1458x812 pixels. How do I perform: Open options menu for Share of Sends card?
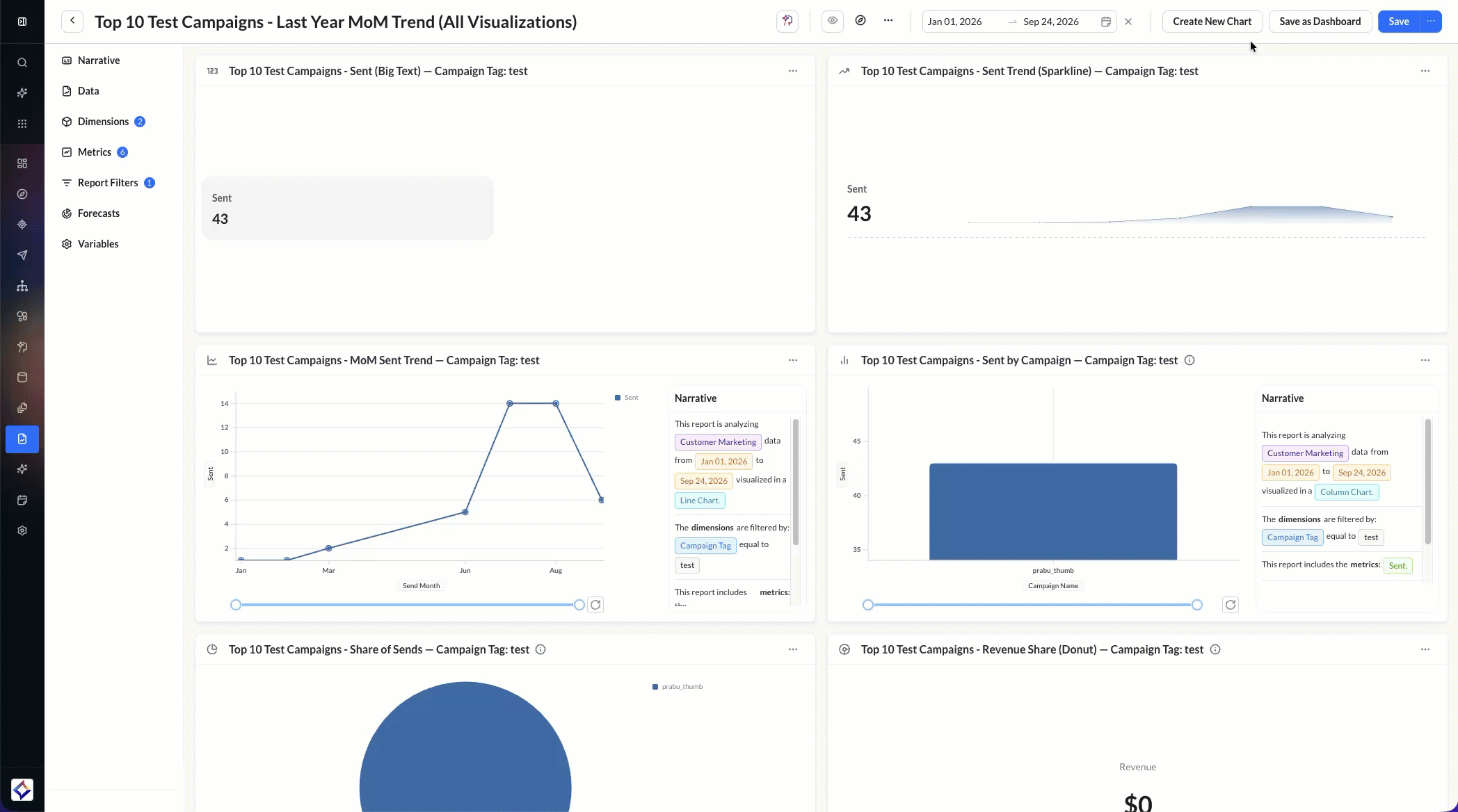(x=793, y=649)
